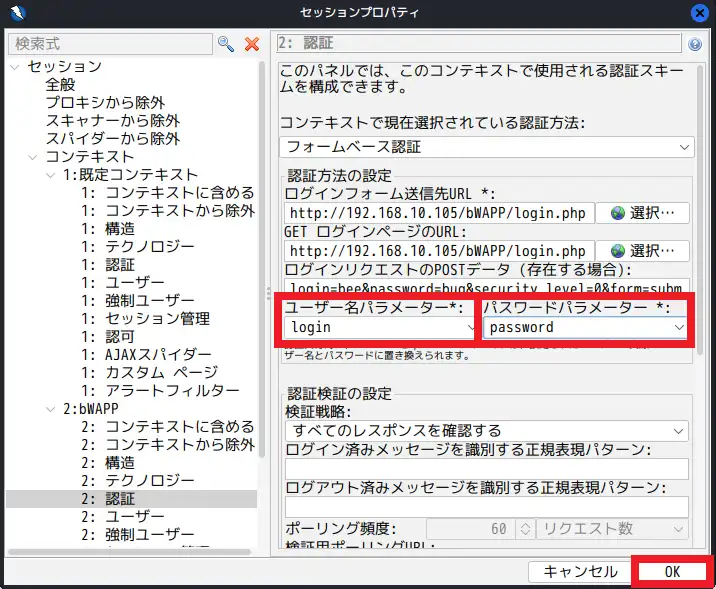Click the logged-out regex pattern field
The height and width of the screenshot is (589, 716).
[x=487, y=507]
